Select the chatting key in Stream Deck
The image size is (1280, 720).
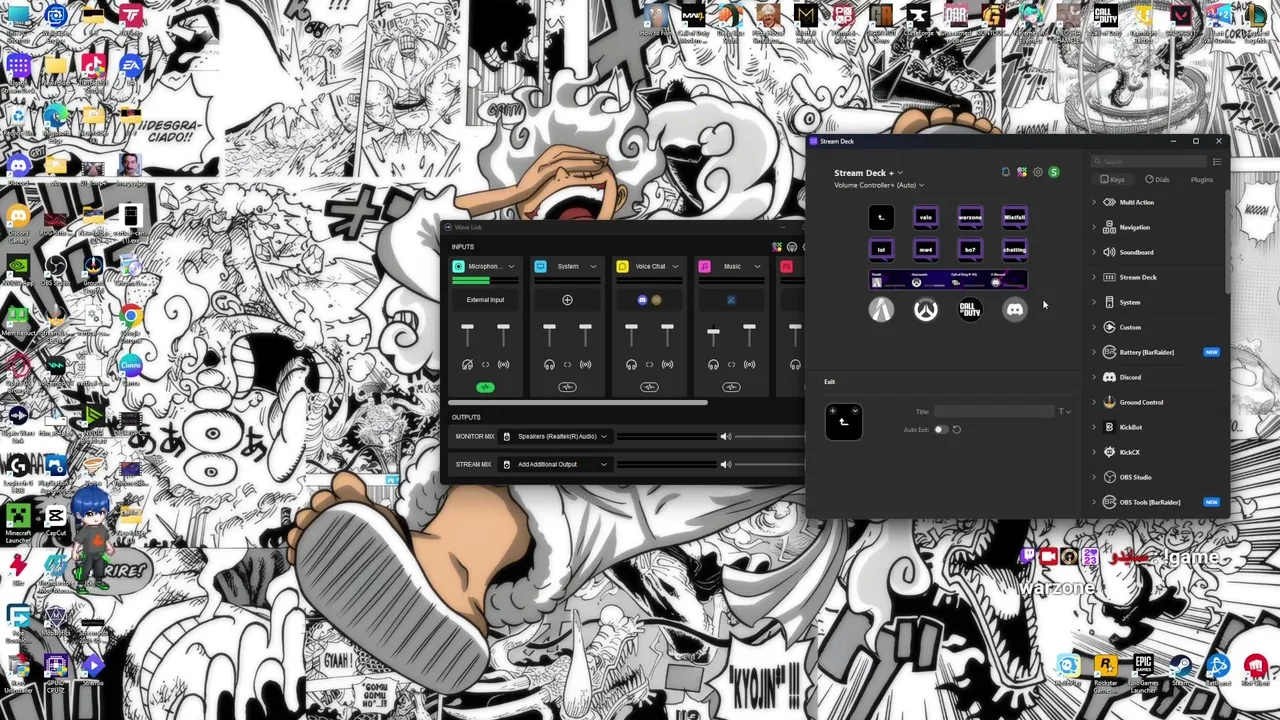point(1015,249)
